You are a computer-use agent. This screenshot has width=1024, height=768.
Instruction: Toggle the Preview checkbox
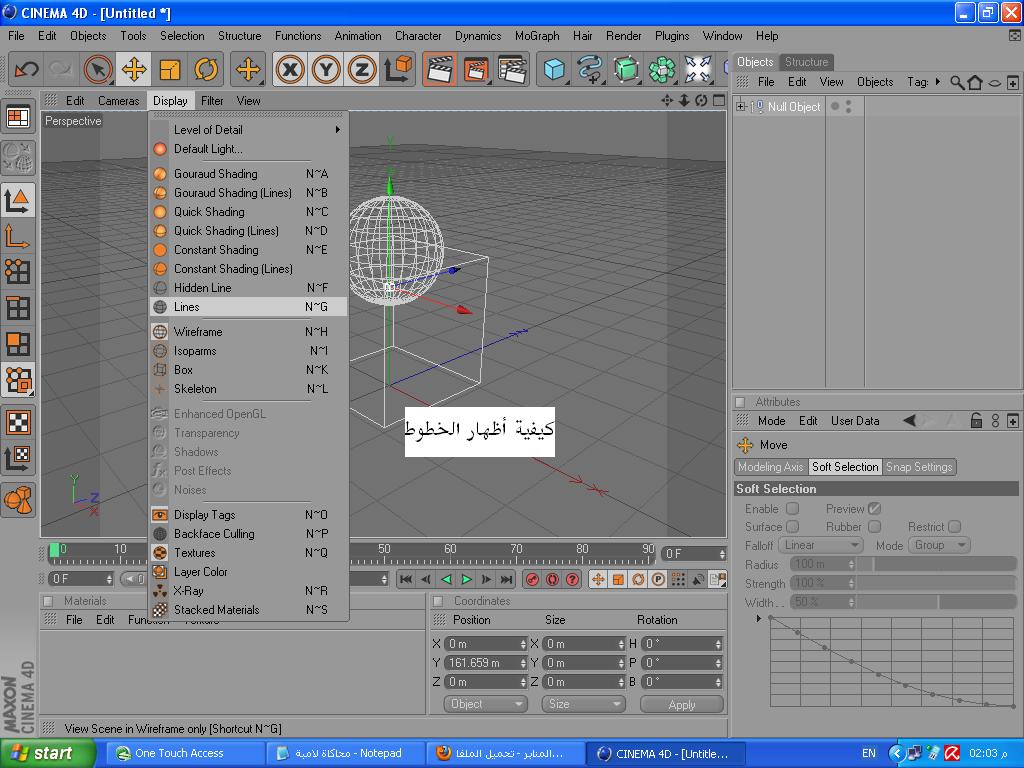click(874, 508)
